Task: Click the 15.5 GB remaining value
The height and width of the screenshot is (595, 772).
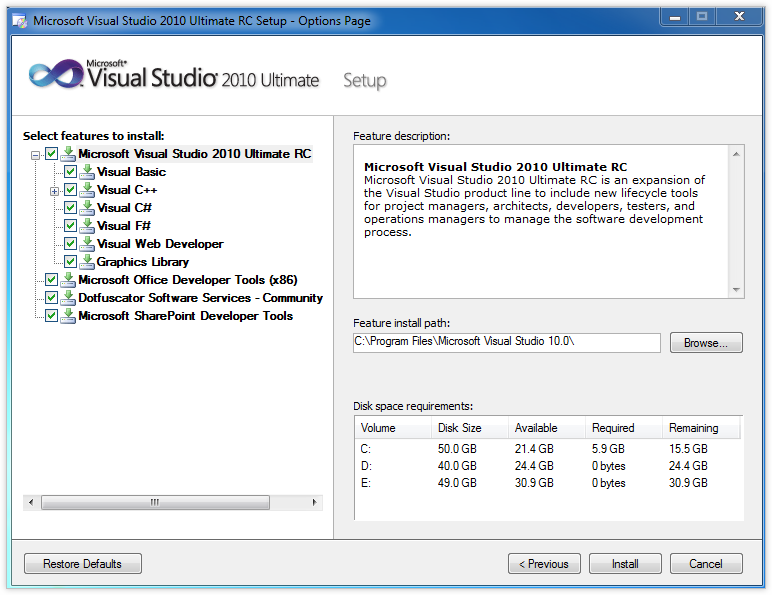Action: click(x=688, y=449)
